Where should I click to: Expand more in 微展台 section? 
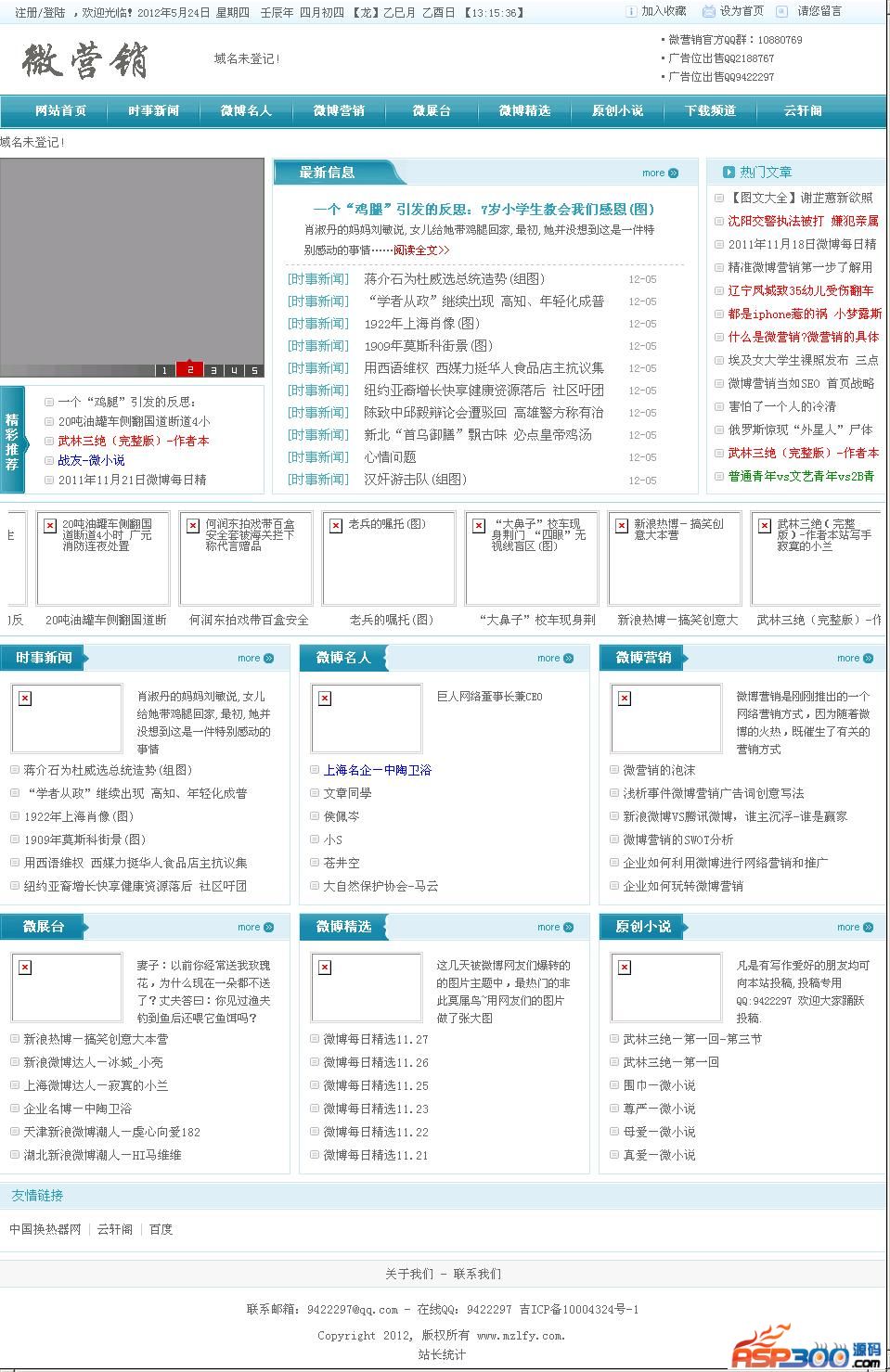pyautogui.click(x=255, y=927)
